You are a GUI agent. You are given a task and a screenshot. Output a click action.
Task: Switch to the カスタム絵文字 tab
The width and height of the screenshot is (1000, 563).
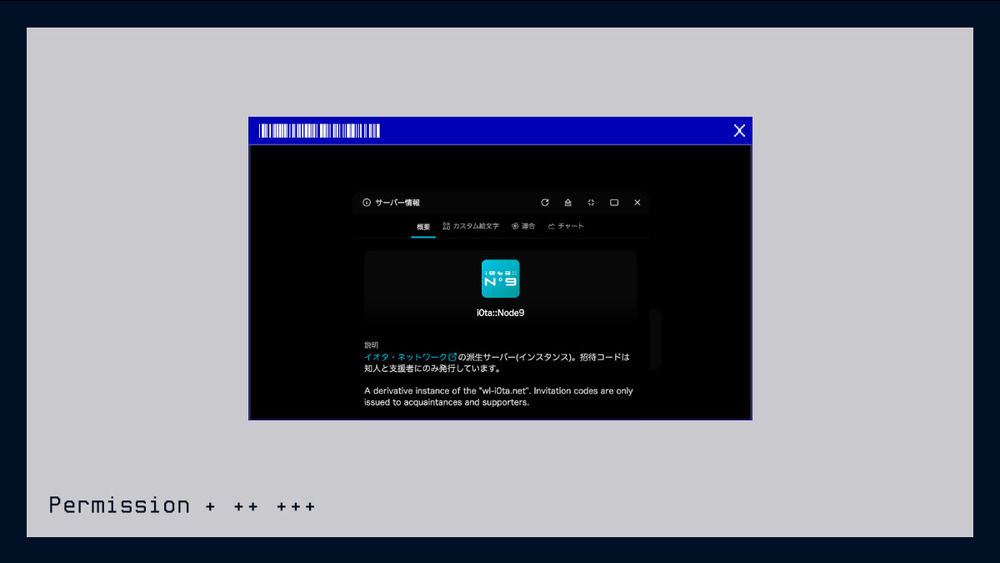[470, 226]
